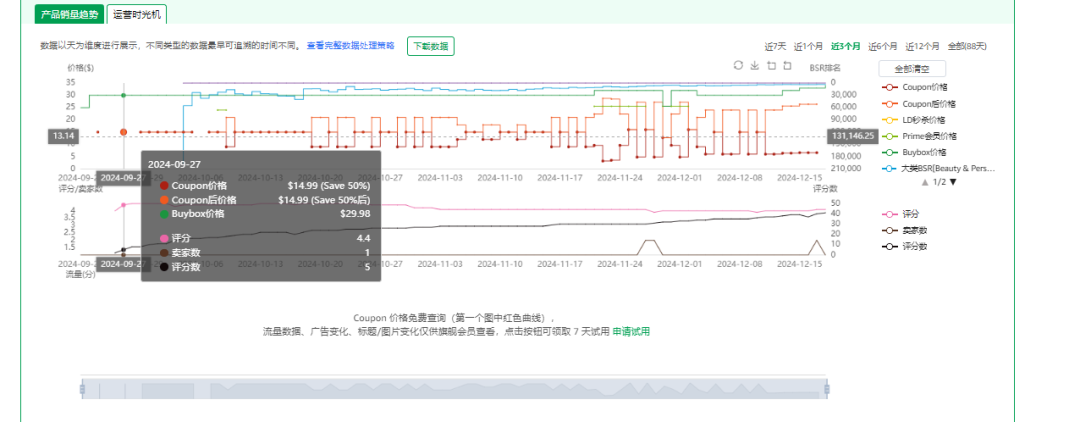Activate the area zoom icon in chart toolbox
The image size is (1080, 422).
point(771,65)
